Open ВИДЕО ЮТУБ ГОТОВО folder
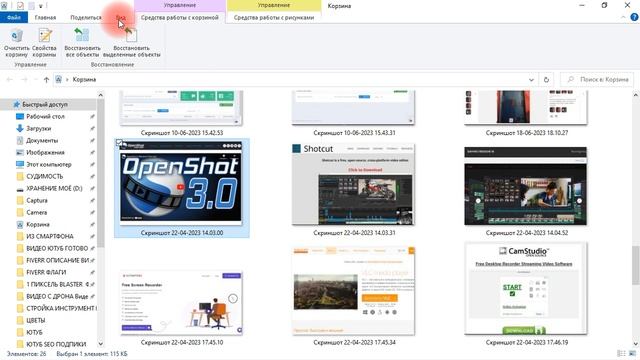640x360 pixels. coord(57,248)
